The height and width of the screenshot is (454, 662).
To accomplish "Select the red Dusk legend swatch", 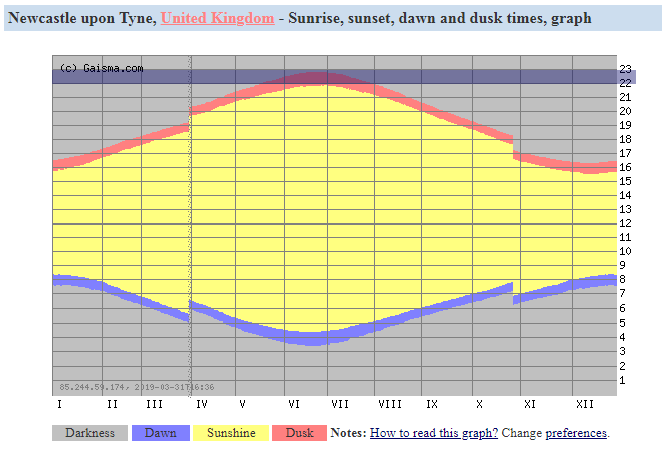I will click(x=300, y=433).
